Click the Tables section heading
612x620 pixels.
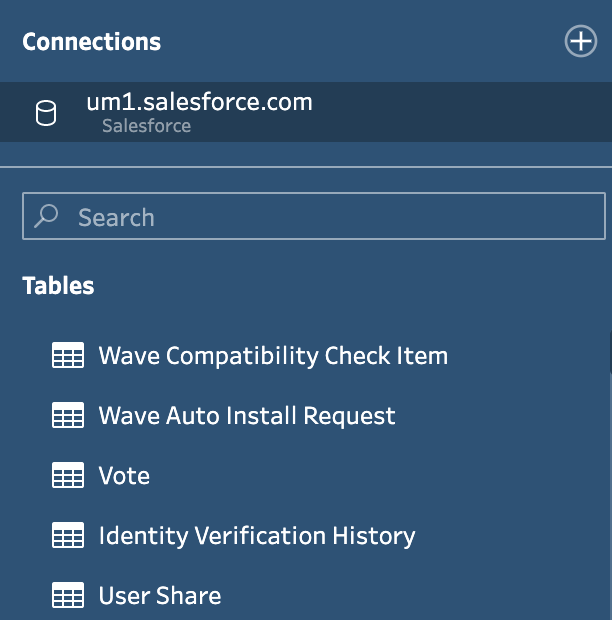point(58,285)
